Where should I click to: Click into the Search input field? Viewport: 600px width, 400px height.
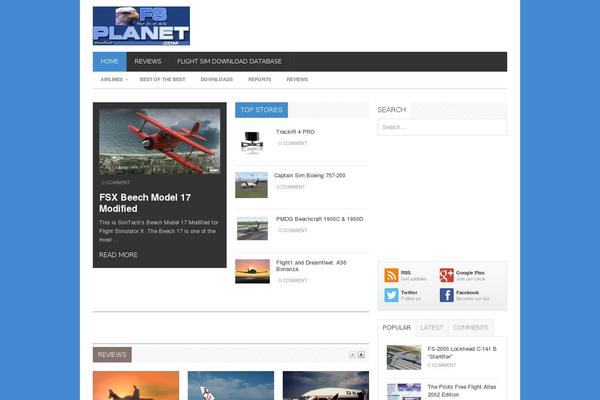click(442, 127)
